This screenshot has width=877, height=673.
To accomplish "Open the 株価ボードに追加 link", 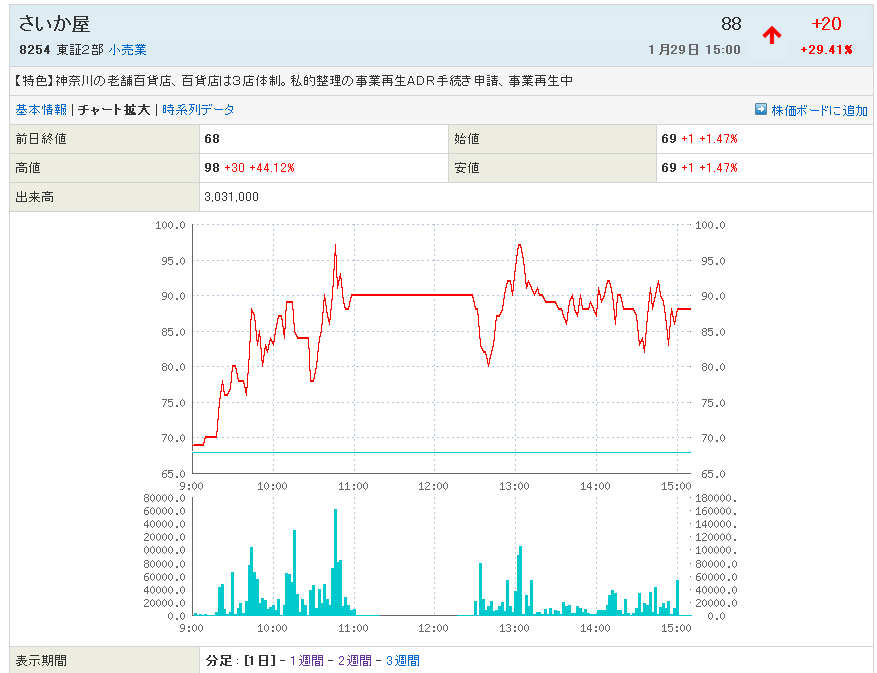I will point(819,111).
